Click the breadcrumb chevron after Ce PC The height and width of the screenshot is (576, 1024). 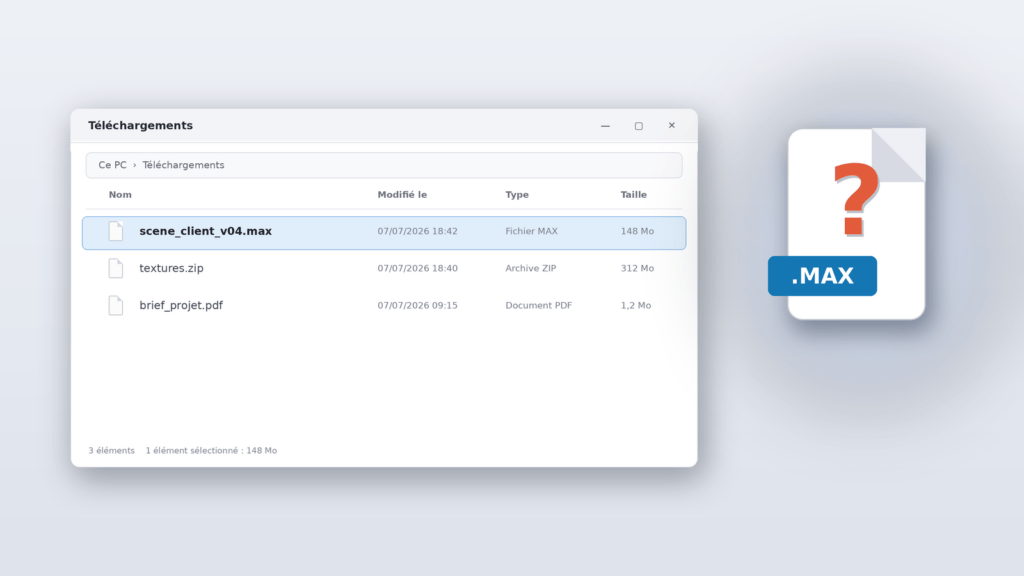[135, 165]
